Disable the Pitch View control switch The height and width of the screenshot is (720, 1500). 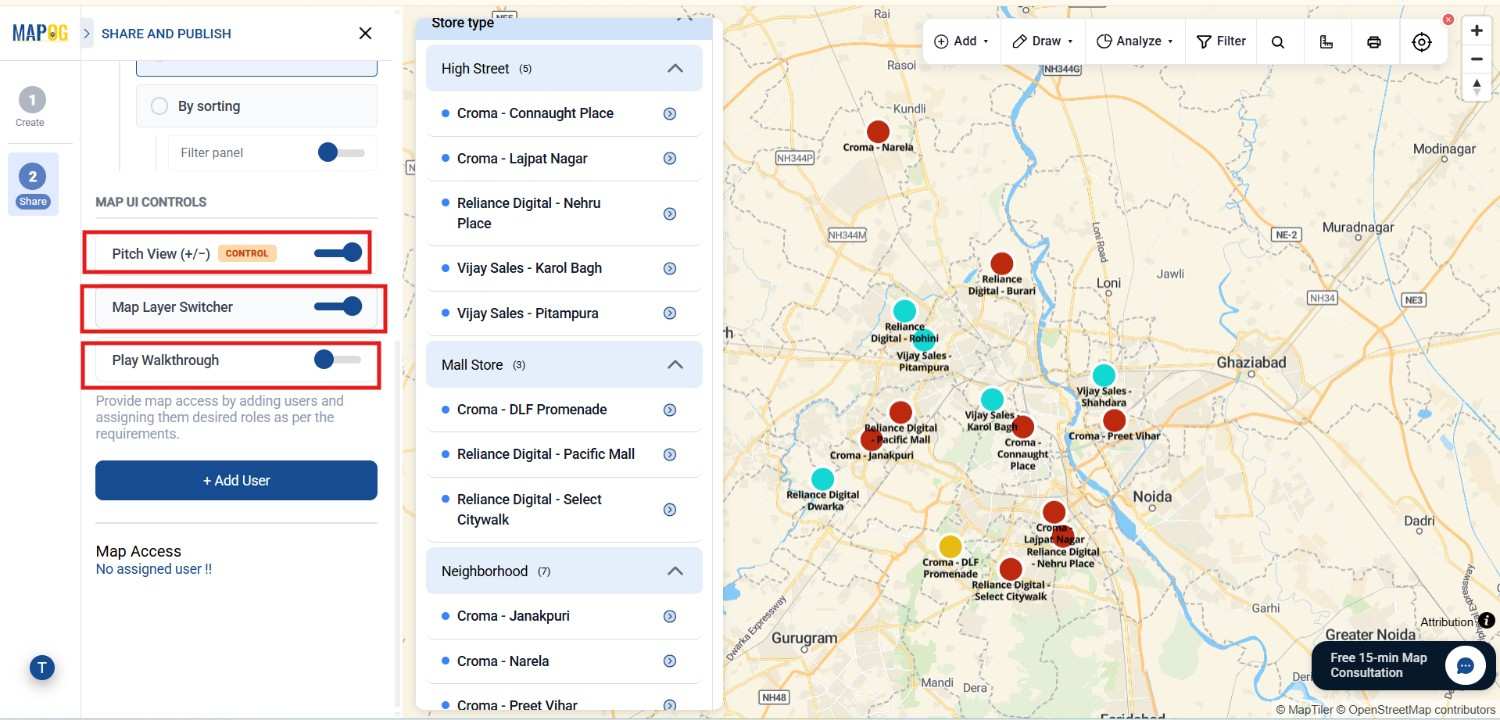coord(338,253)
